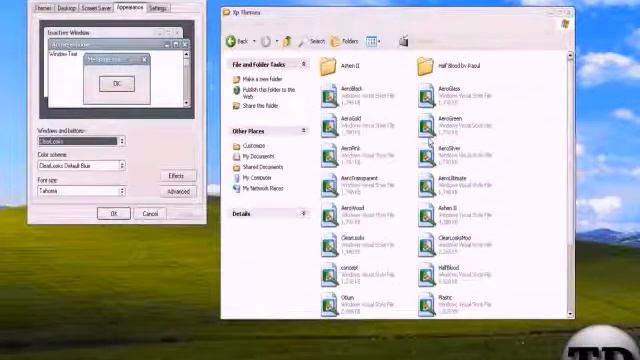Select the concept visual style file

[358, 275]
